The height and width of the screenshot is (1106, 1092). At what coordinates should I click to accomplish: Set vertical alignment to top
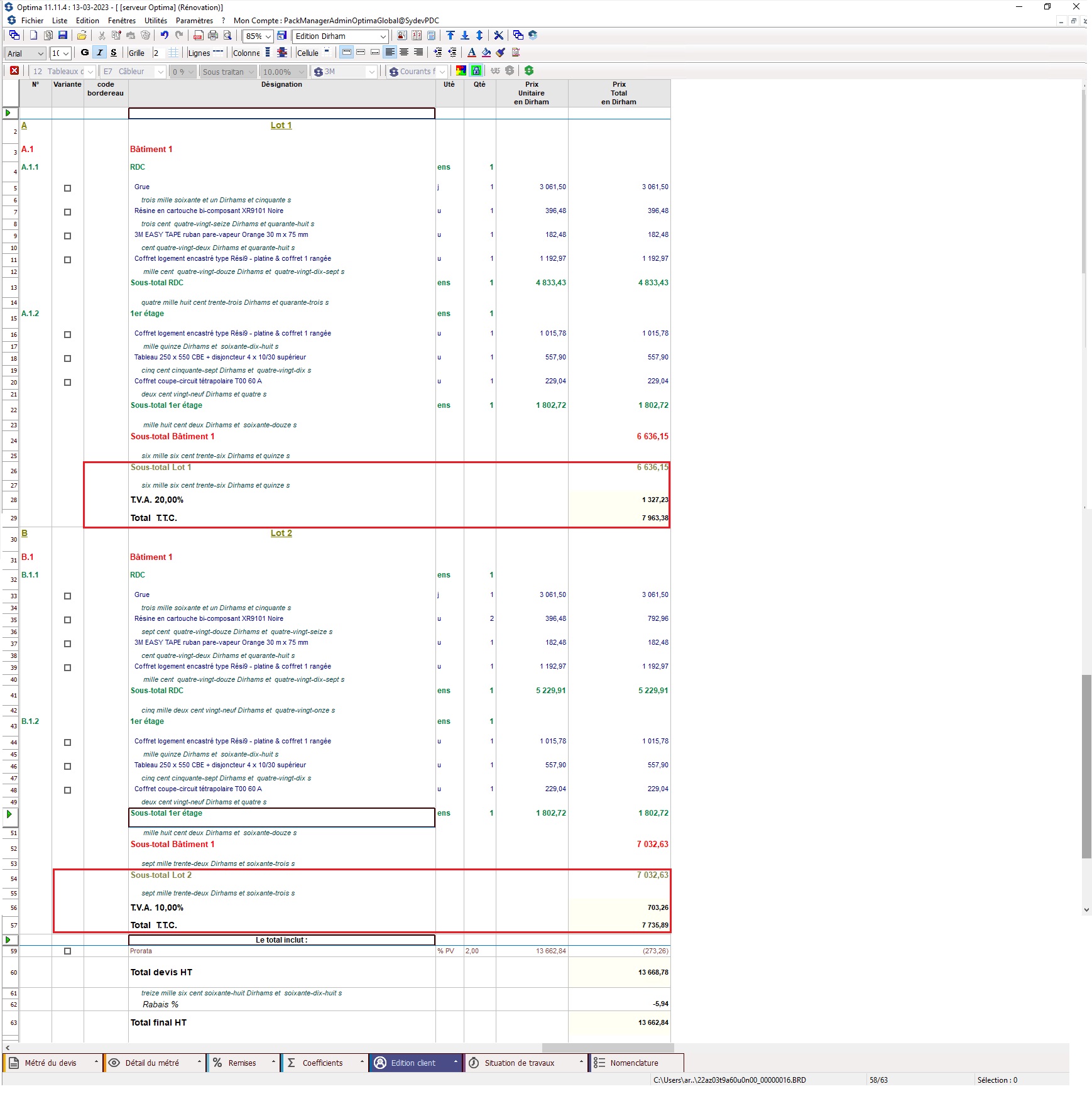347,53
